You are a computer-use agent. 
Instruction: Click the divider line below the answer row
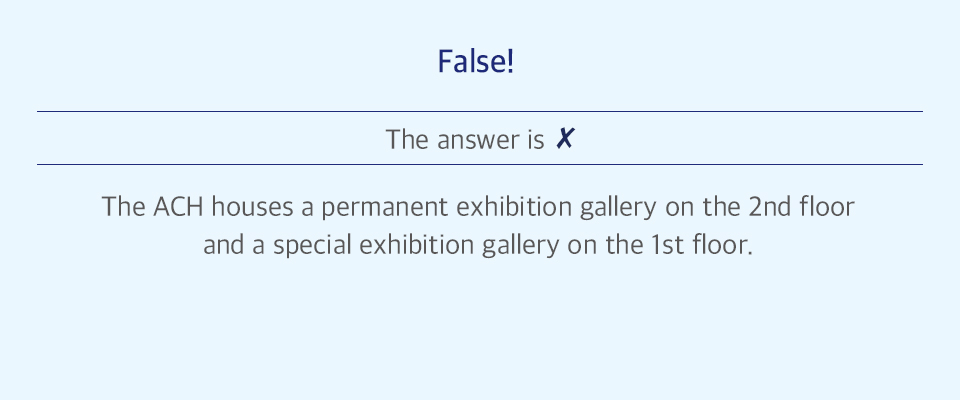point(479,164)
